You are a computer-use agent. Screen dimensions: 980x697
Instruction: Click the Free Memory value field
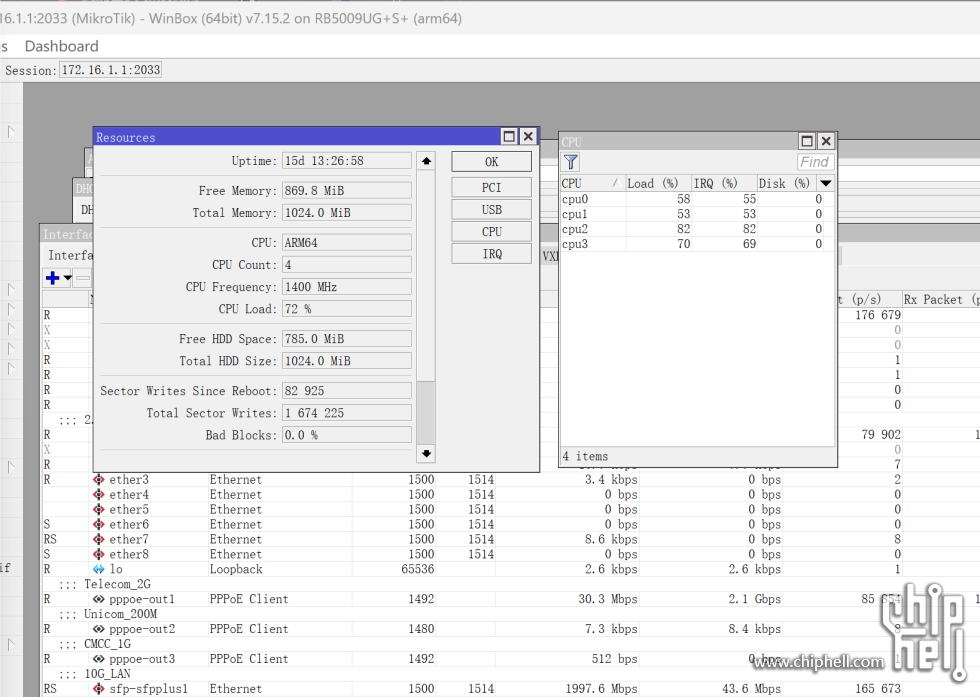[x=347, y=191]
